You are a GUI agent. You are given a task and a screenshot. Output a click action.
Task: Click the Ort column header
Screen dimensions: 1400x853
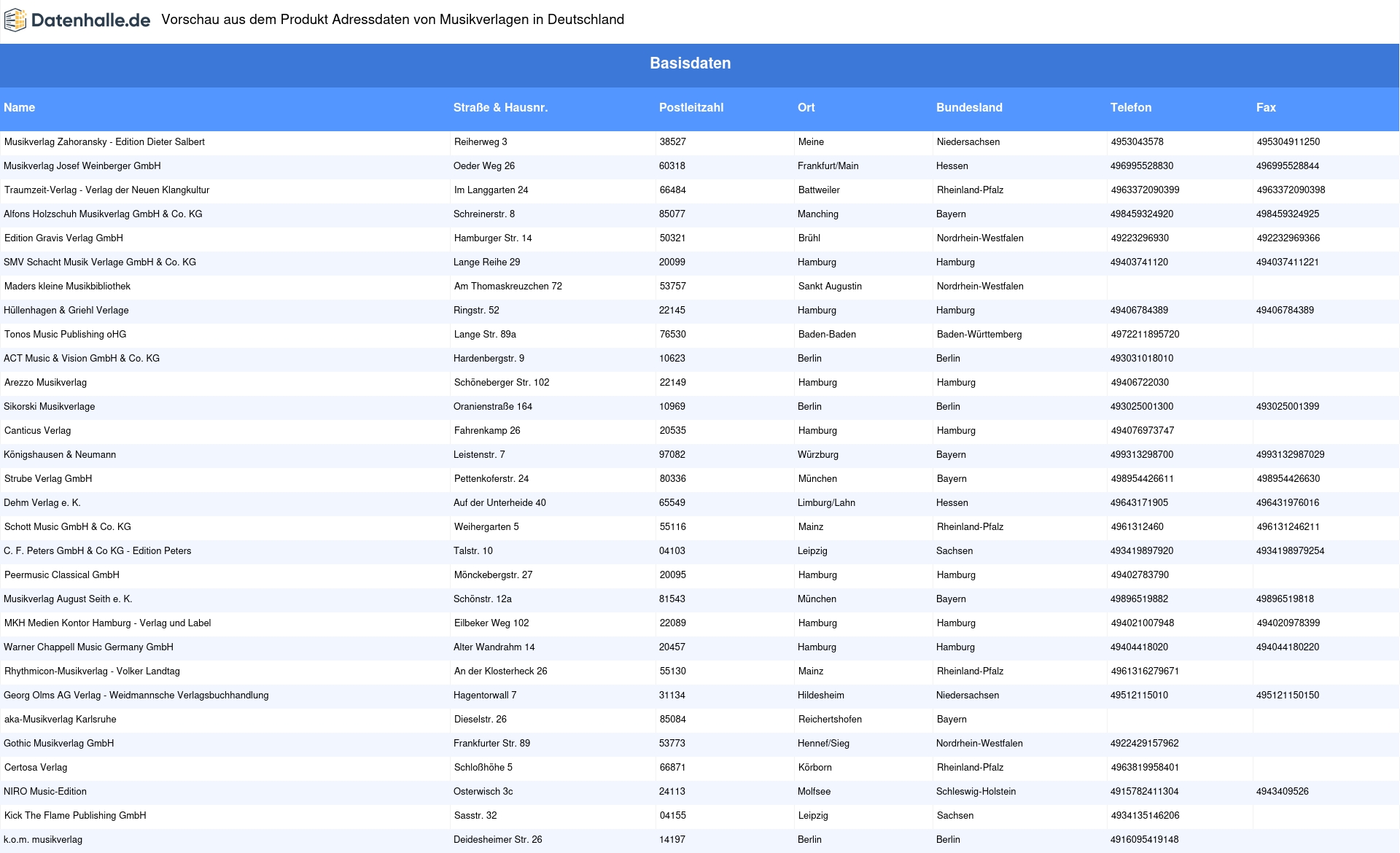tap(806, 107)
